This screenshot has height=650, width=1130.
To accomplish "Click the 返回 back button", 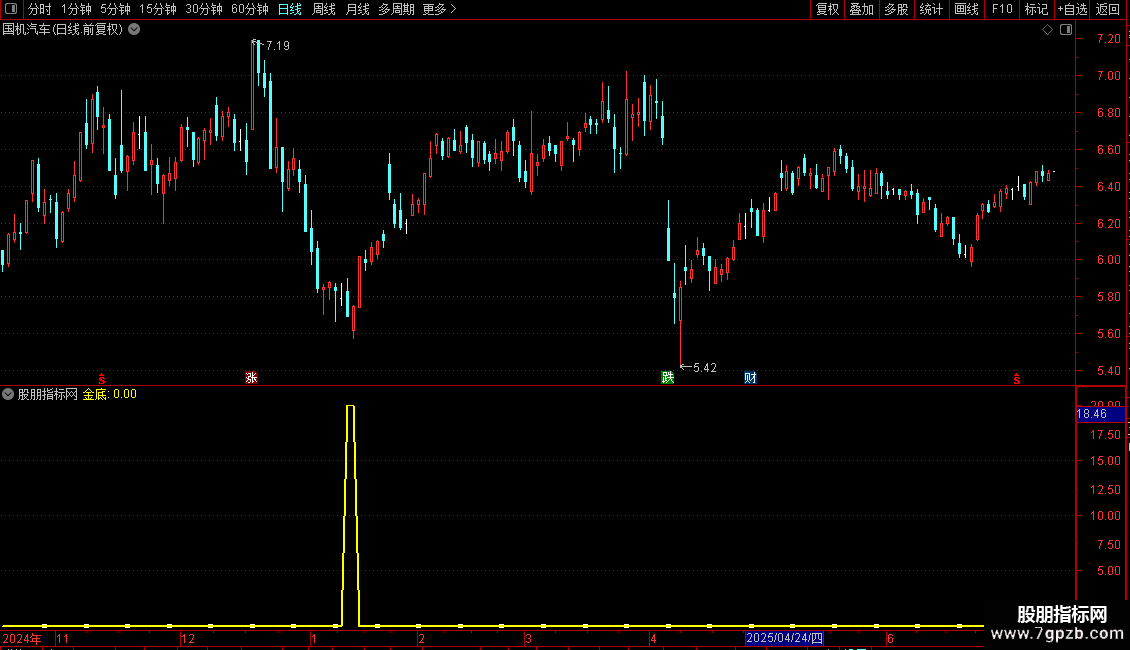I will [x=1108, y=9].
